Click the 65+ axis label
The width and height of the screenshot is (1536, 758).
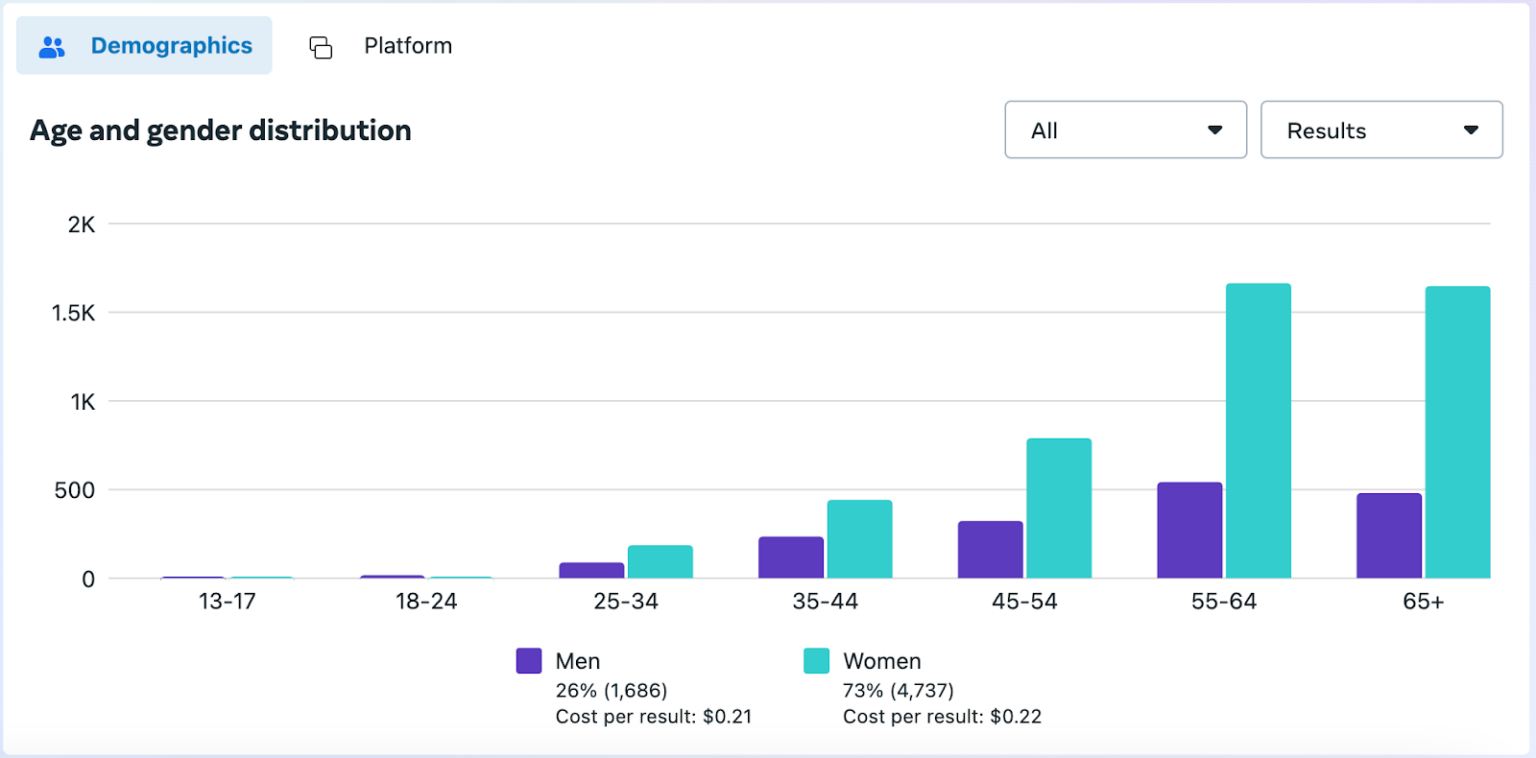(1423, 601)
